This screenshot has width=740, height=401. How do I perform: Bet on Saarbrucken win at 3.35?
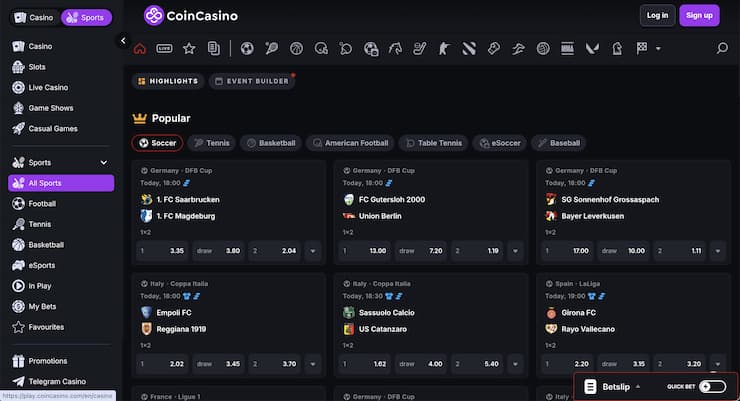tap(162, 251)
